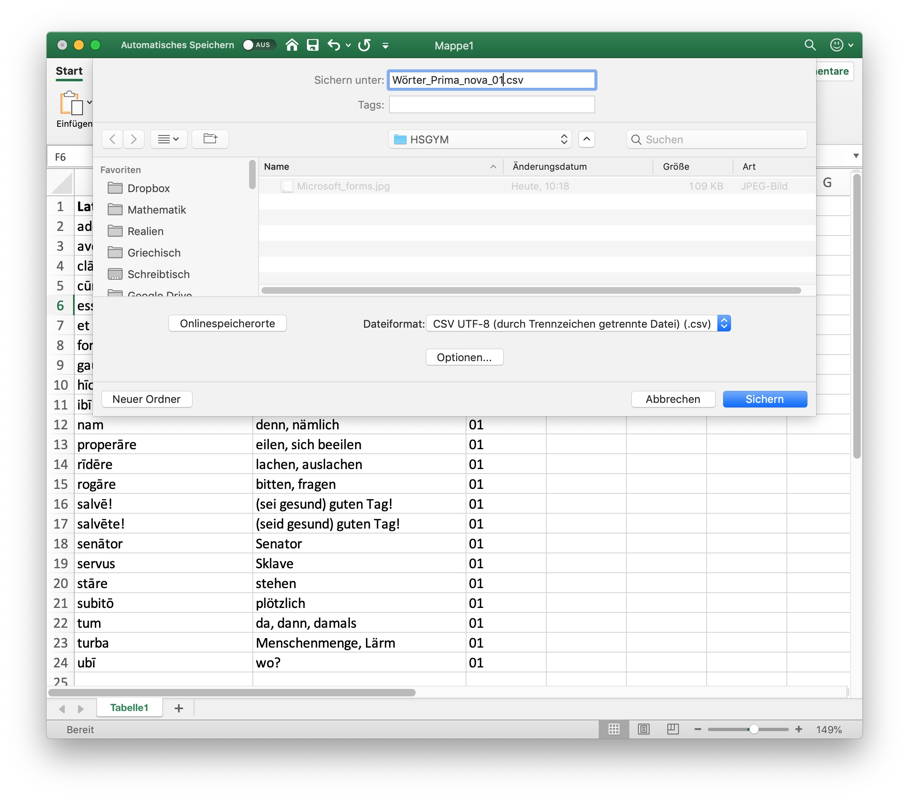Click the Abbrechen button
Screen dimensions: 909x800
[672, 399]
